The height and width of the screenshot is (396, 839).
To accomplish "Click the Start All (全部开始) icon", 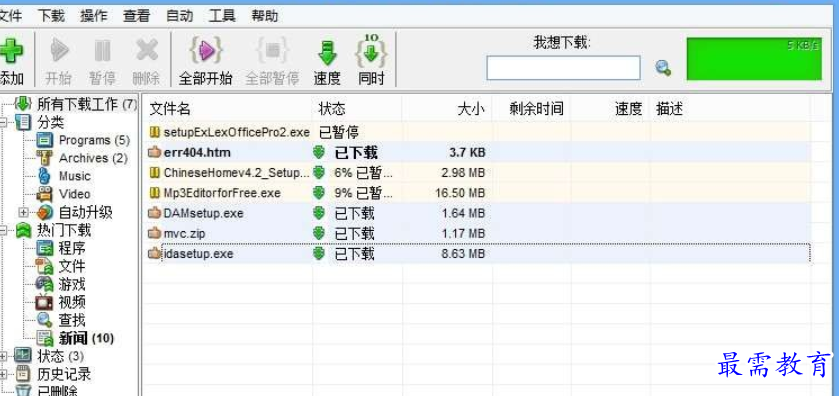I will tap(206, 51).
